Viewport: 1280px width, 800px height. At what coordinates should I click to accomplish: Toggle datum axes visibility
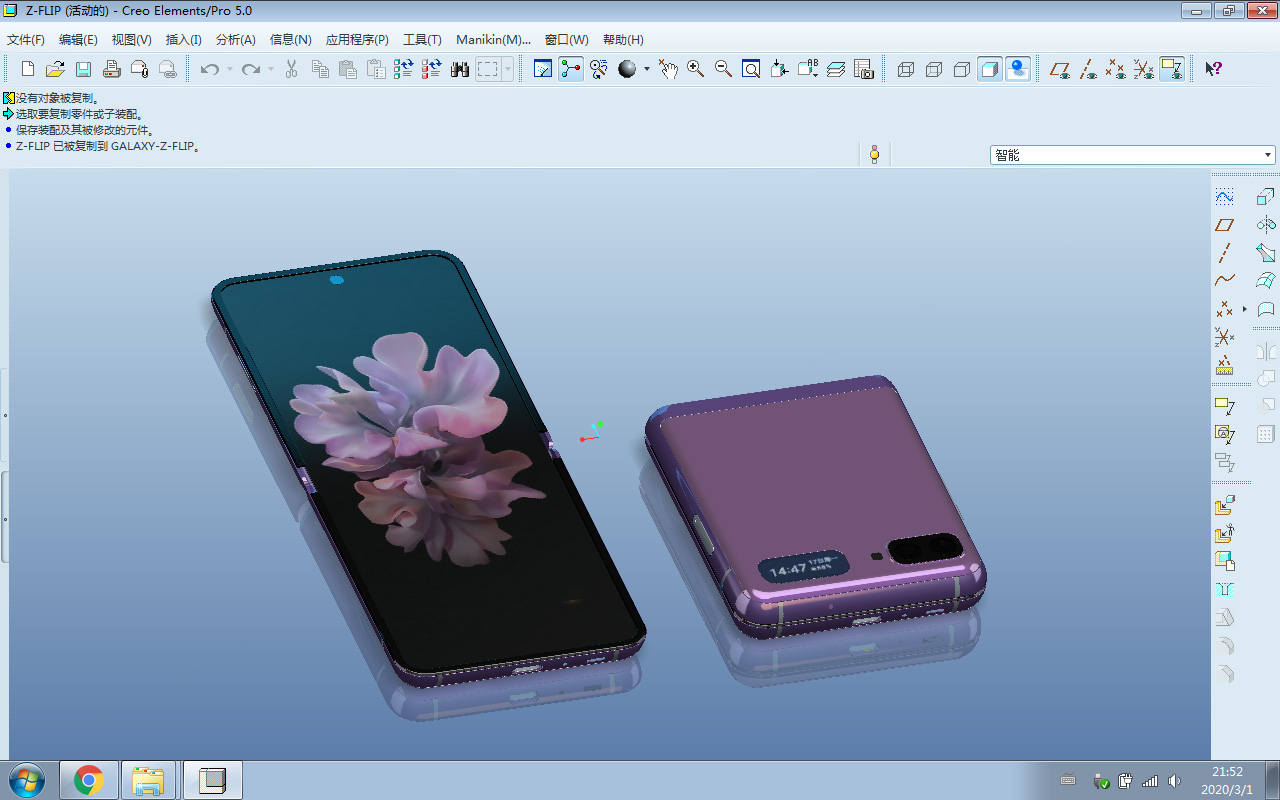(x=1088, y=69)
